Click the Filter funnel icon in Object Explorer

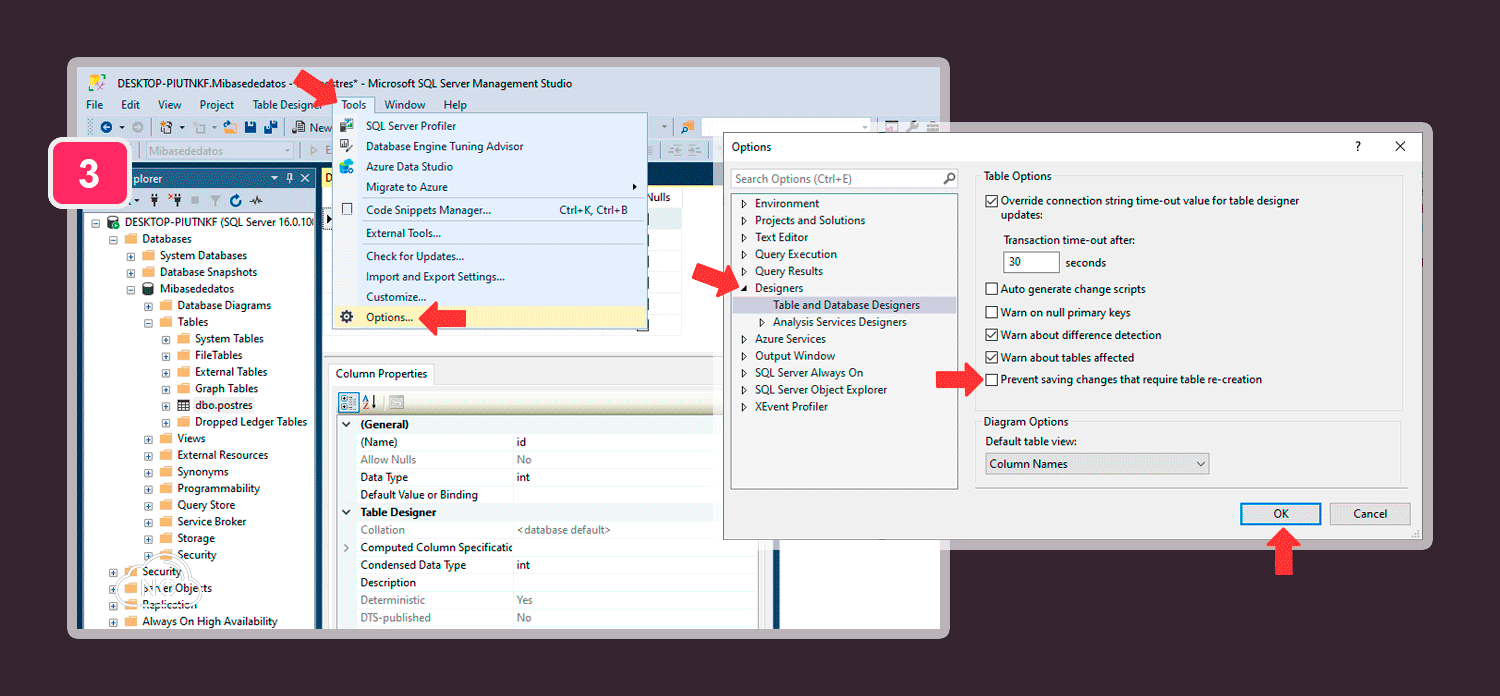pyautogui.click(x=215, y=200)
